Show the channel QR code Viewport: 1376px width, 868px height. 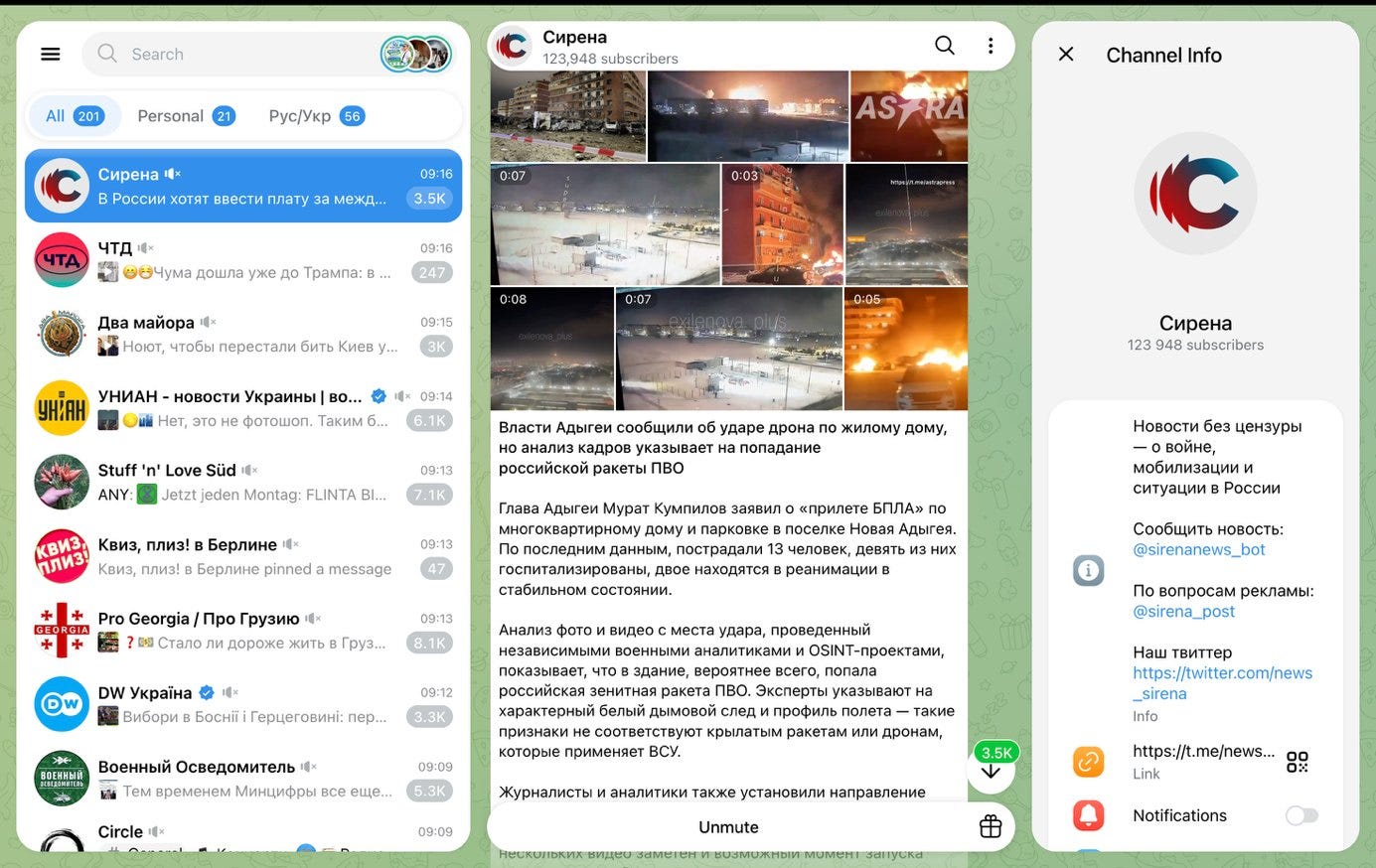pos(1298,762)
